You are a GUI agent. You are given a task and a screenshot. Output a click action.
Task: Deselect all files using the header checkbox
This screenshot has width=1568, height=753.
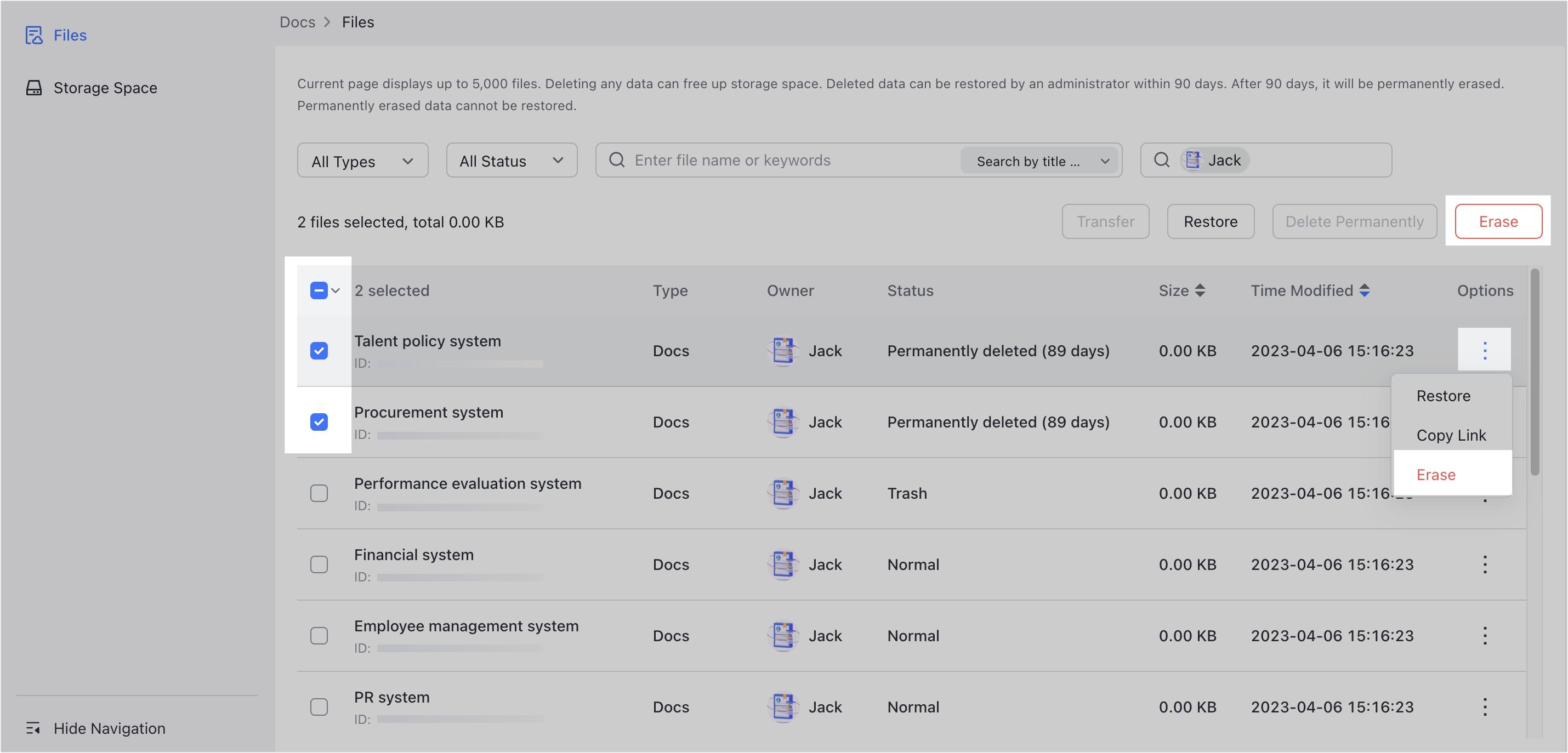319,291
